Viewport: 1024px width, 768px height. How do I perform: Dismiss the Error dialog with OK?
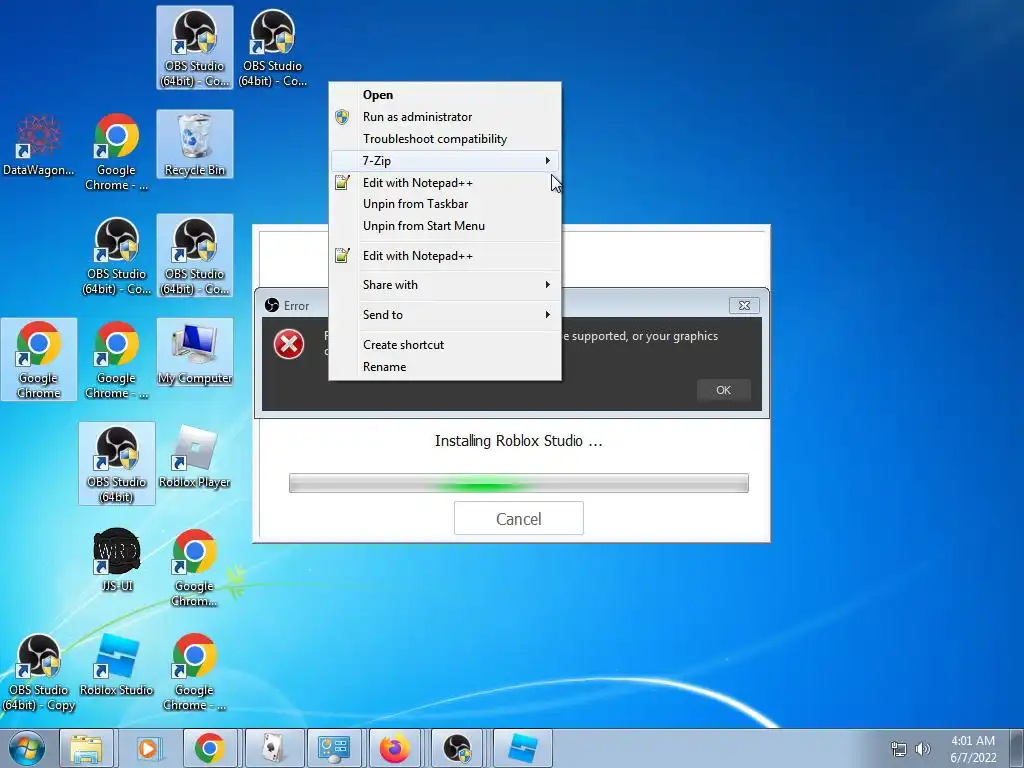[724, 390]
